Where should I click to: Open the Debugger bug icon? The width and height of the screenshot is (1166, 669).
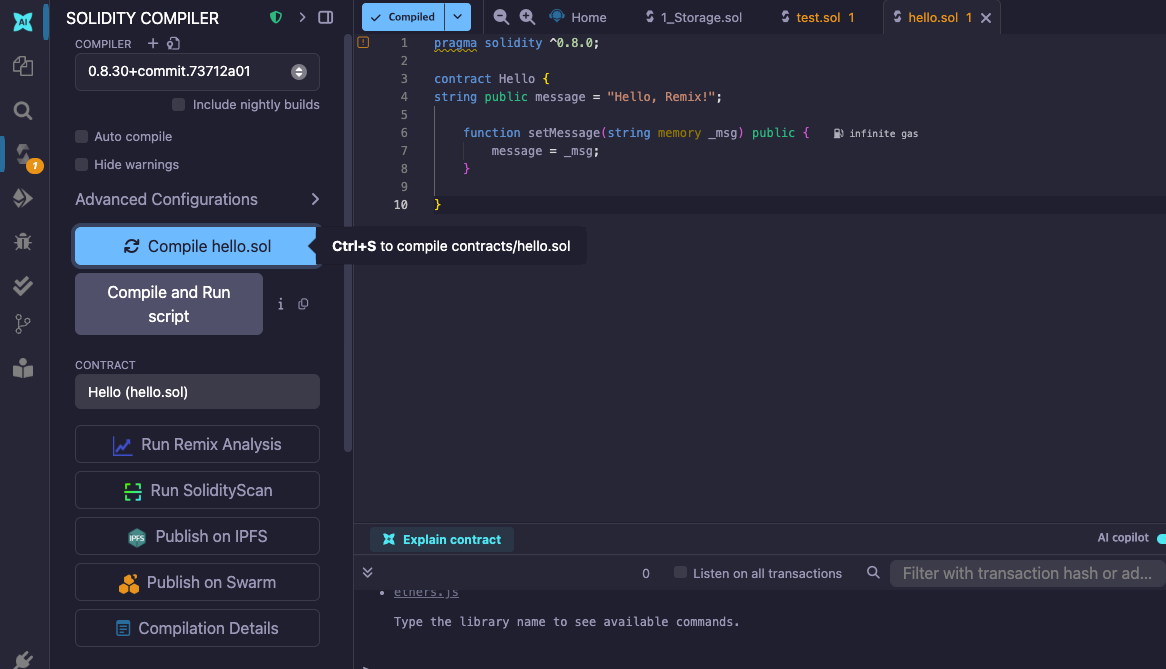click(22, 241)
